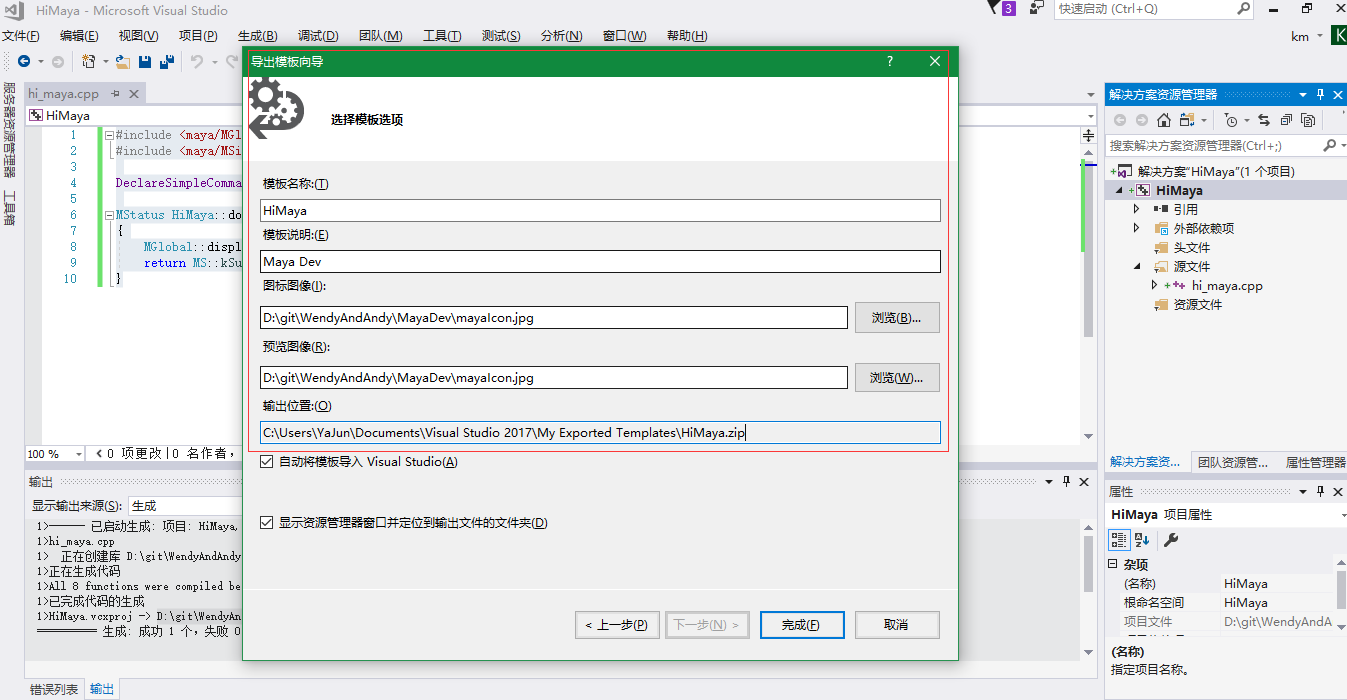This screenshot has width=1347, height=700.
Task: Click Property Pages wrench icon
Action: pyautogui.click(x=1171, y=540)
